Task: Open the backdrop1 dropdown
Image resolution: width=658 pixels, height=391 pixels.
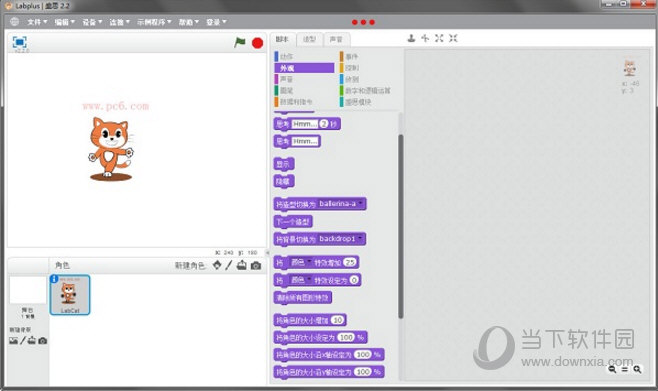Action: pyautogui.click(x=340, y=239)
